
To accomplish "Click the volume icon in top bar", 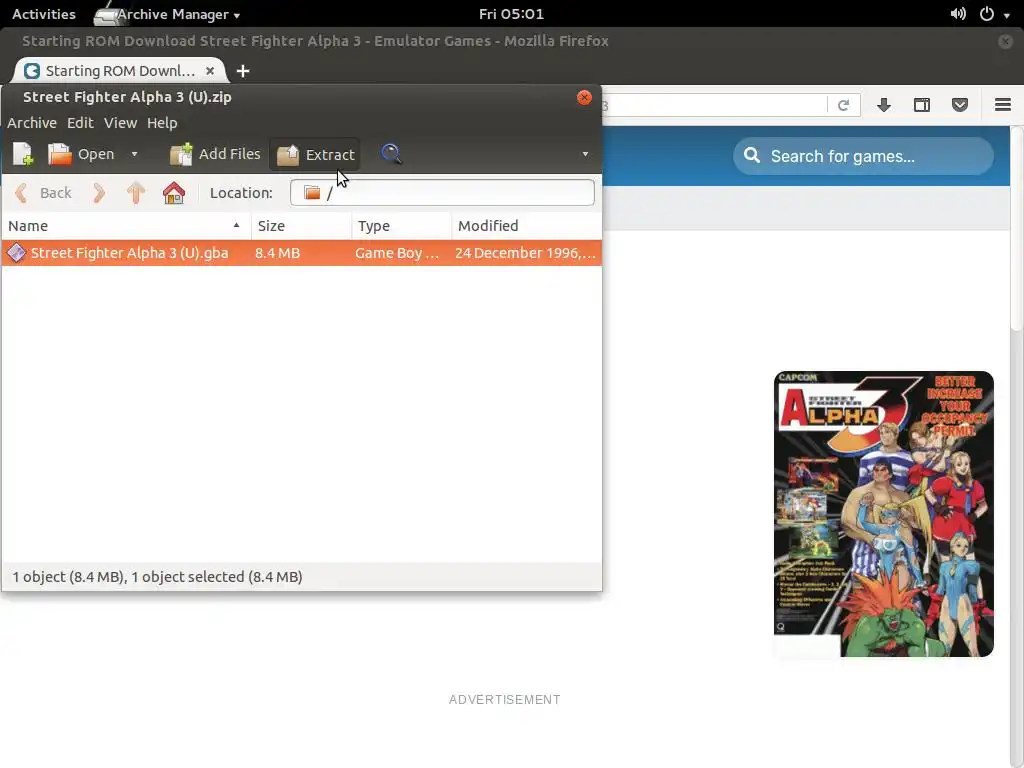I will point(958,14).
